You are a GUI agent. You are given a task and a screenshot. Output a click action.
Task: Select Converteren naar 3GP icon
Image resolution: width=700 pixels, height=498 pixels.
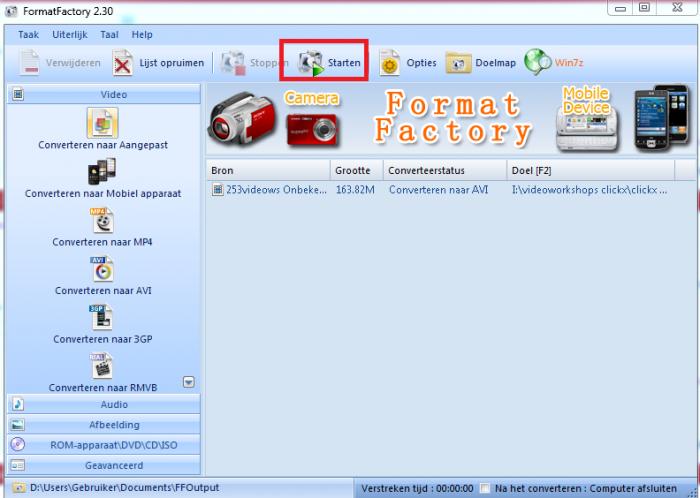(x=101, y=318)
